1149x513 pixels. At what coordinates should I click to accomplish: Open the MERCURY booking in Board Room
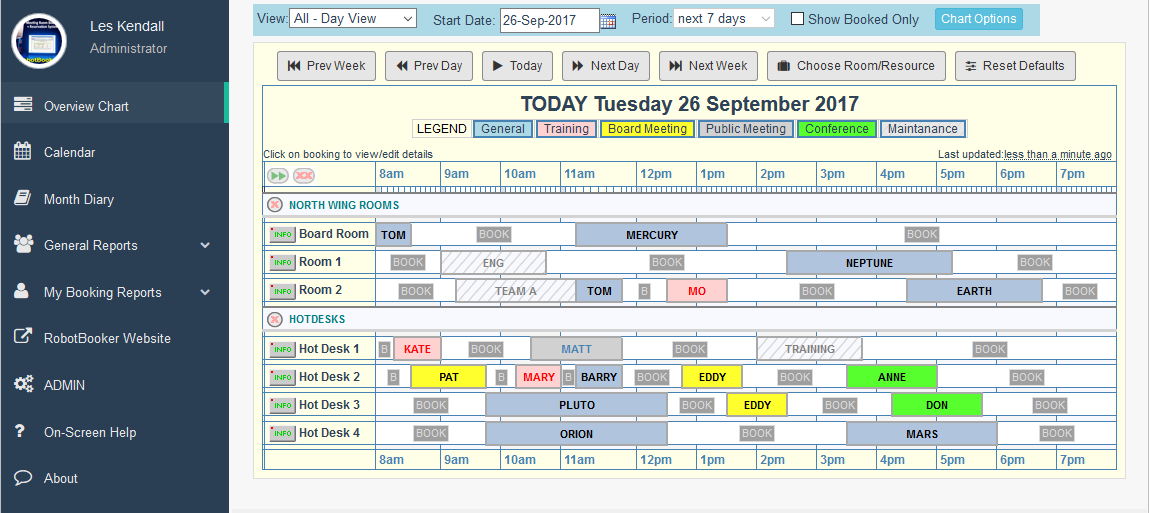tap(651, 235)
